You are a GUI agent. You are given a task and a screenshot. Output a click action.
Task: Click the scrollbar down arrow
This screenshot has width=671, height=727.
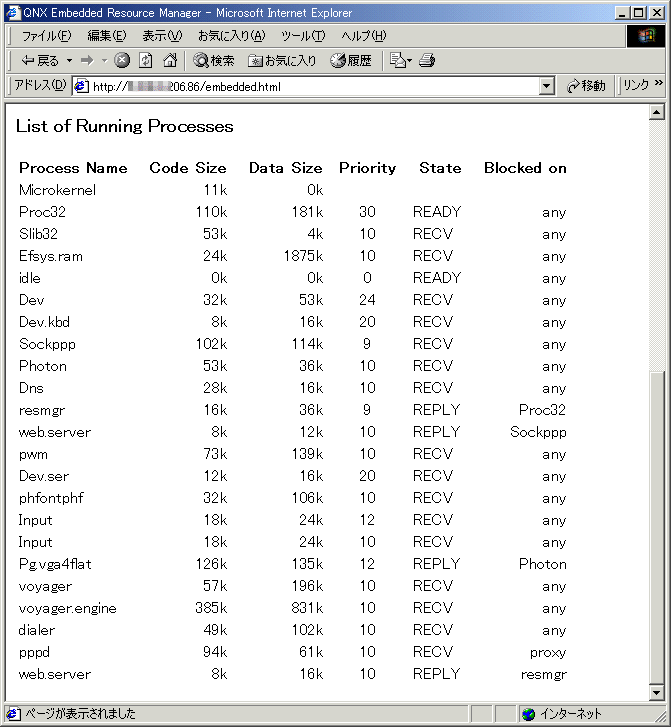point(657,693)
